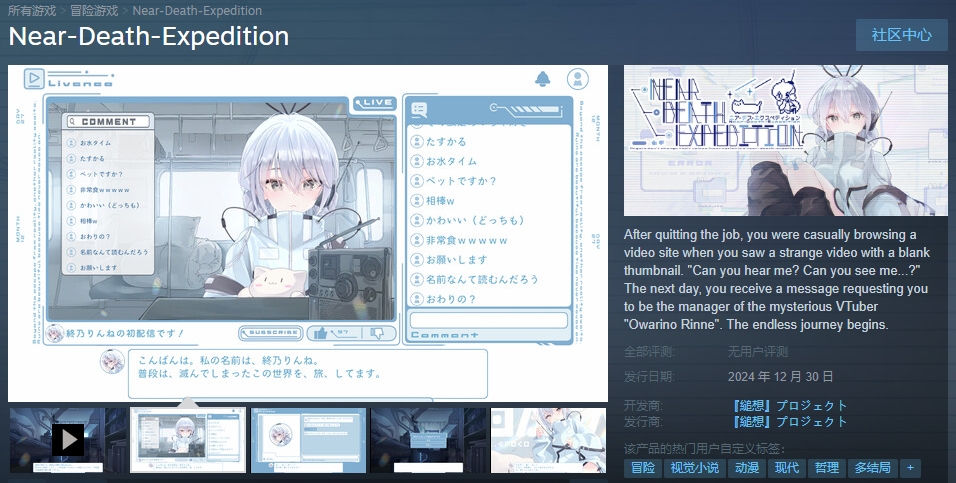956x483 pixels.
Task: Click the notification bell icon in screenshot
Action: 543,79
